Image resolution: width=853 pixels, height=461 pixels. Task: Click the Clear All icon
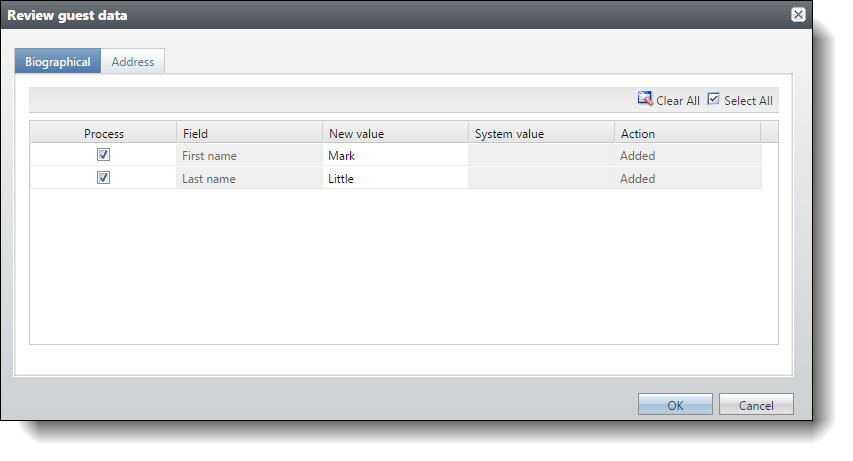coord(645,99)
